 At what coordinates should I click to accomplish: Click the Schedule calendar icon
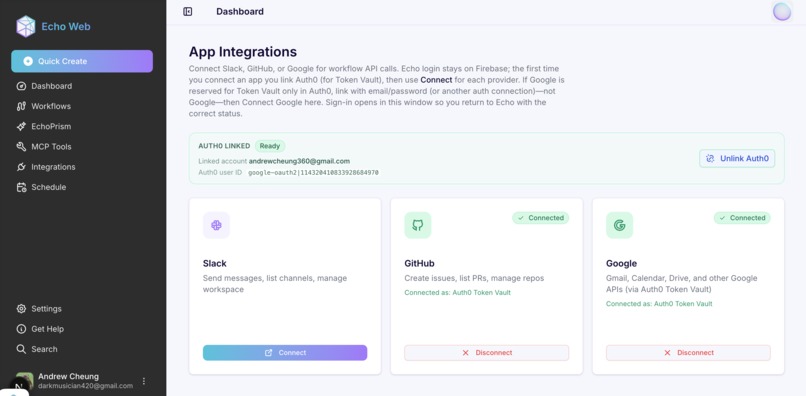point(21,187)
